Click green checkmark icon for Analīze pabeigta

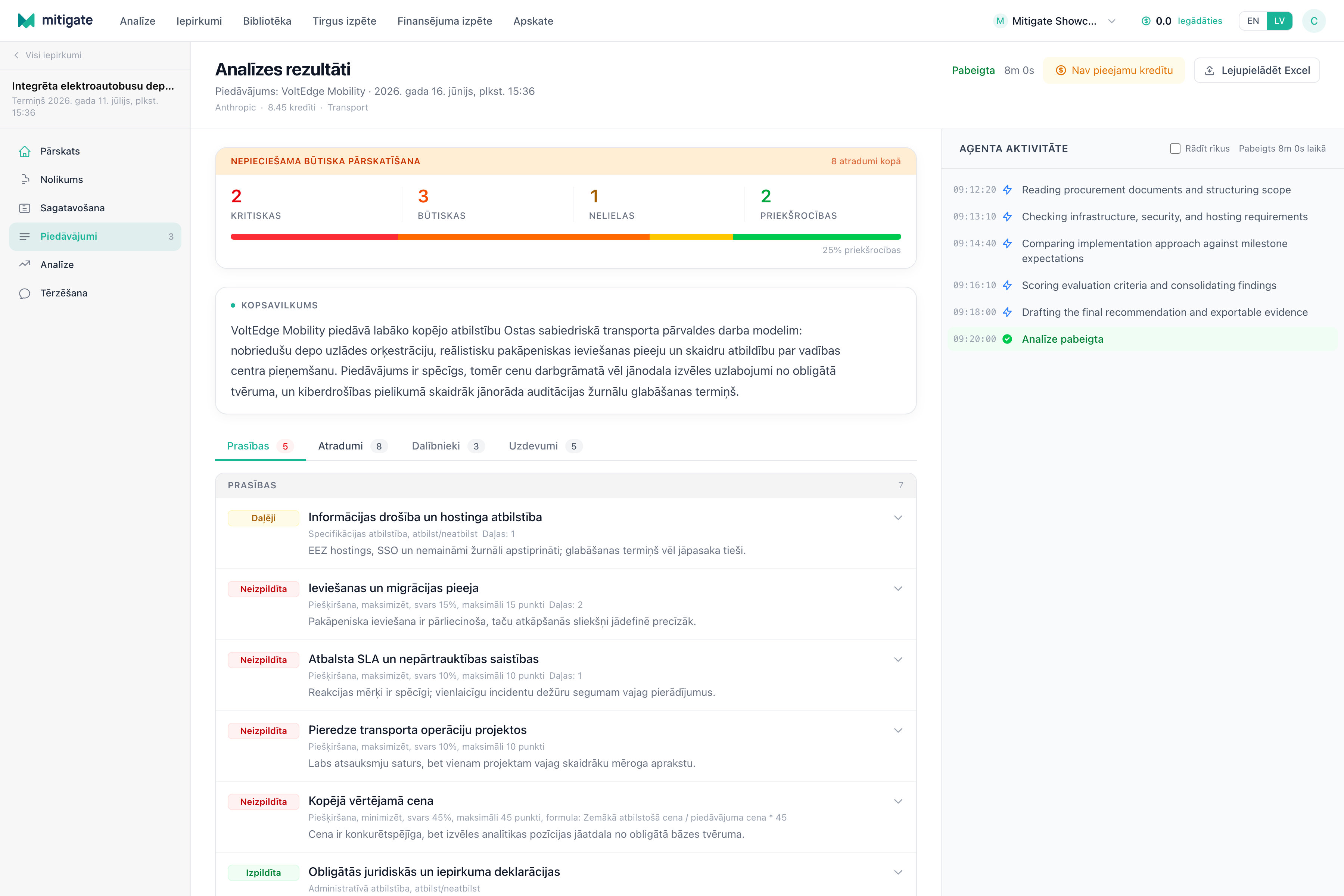[1007, 339]
